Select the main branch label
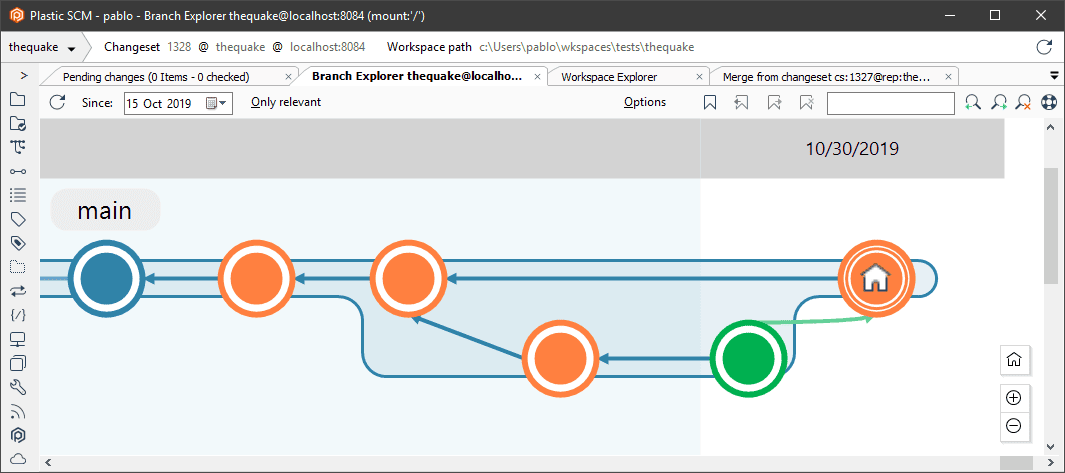 click(x=105, y=210)
